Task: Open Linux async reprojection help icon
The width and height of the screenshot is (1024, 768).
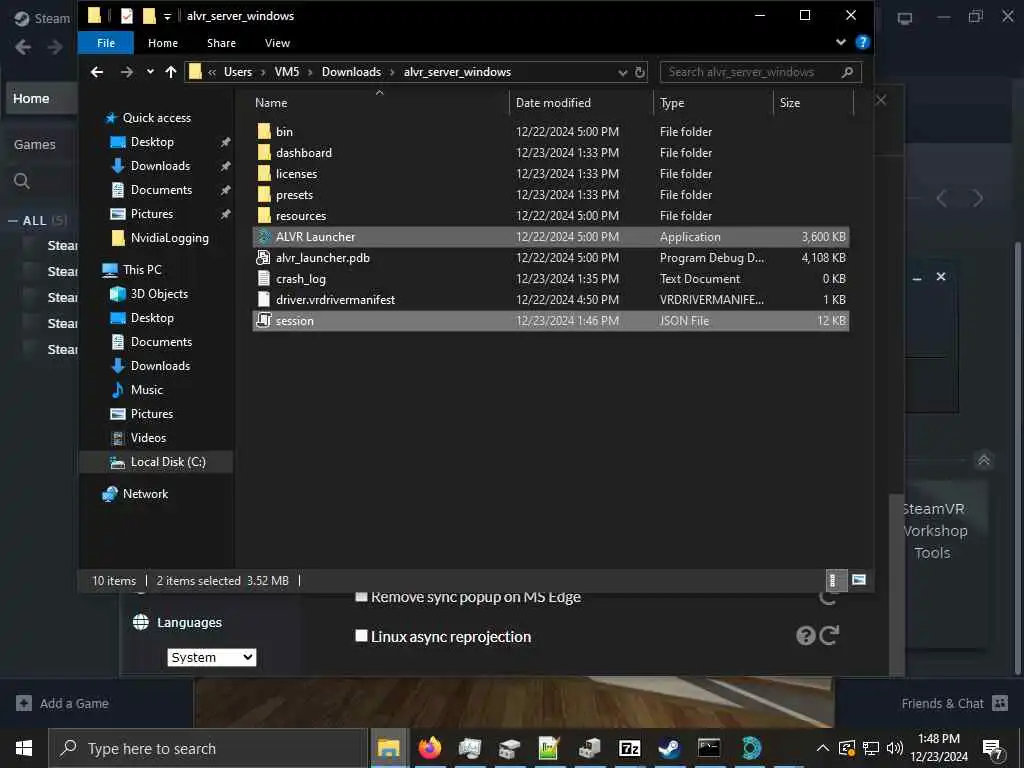Action: pyautogui.click(x=805, y=635)
